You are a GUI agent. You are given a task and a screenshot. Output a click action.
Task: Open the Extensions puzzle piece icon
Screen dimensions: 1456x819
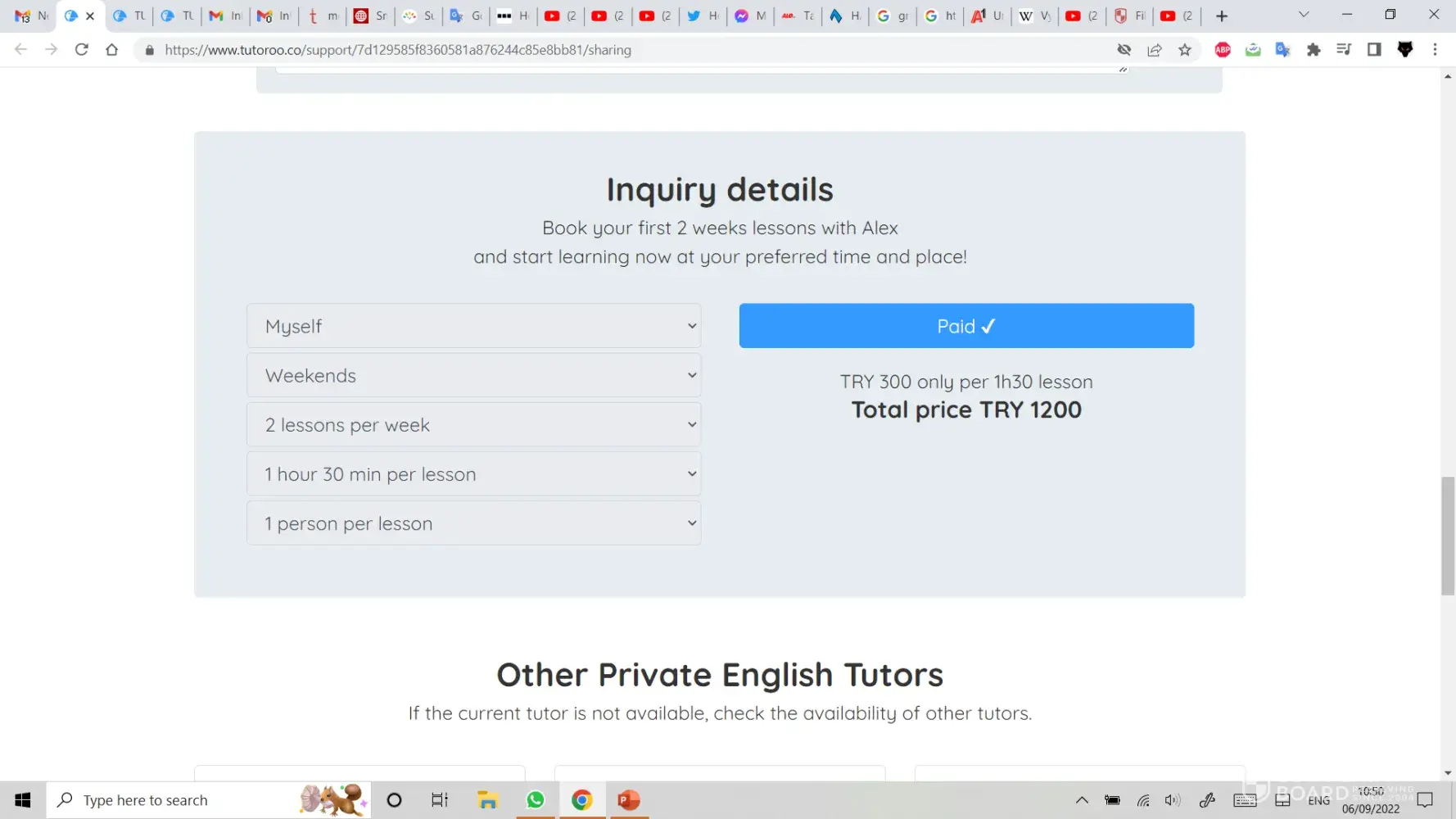coord(1314,50)
